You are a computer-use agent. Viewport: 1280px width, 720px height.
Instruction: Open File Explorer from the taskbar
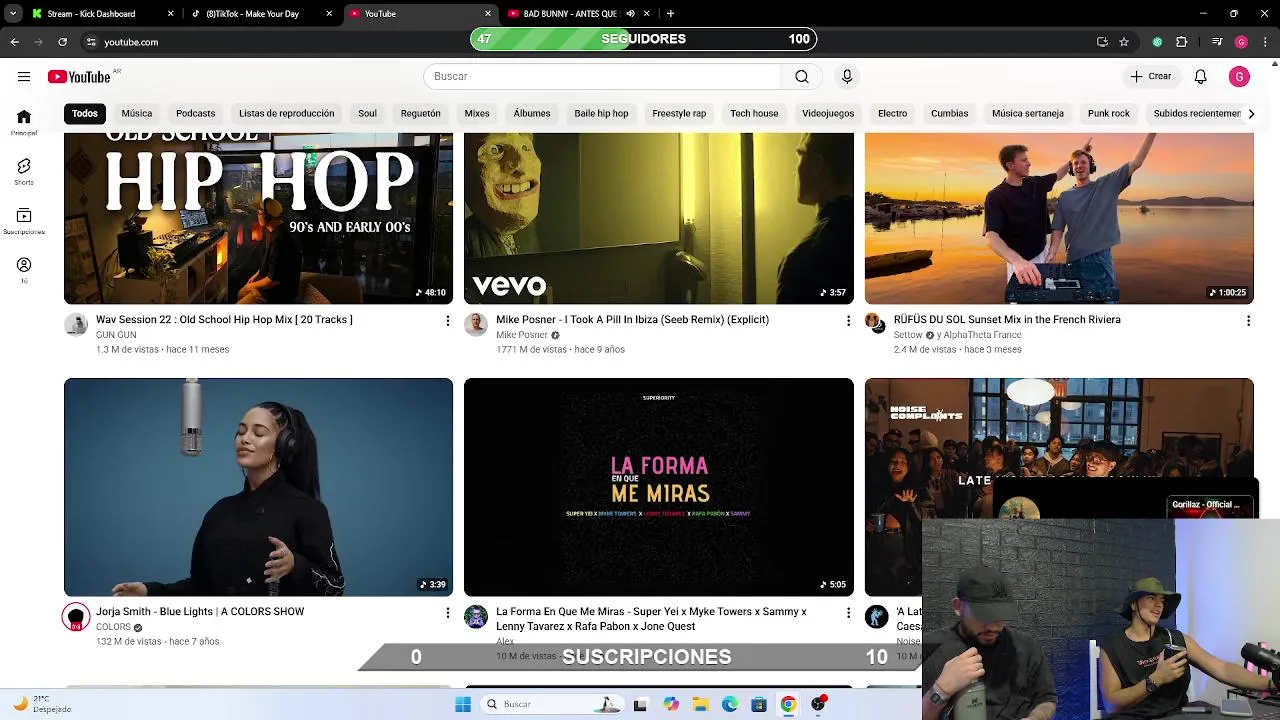[700, 704]
